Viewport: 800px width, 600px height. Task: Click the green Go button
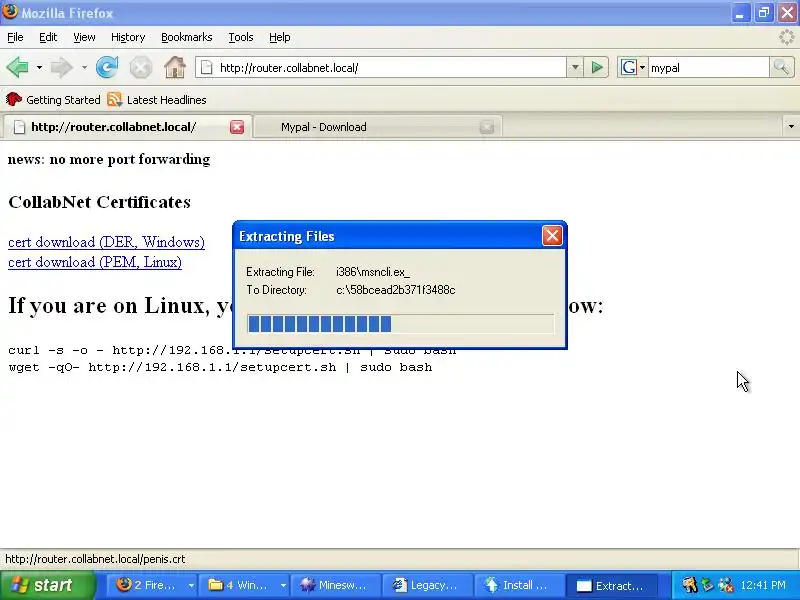pyautogui.click(x=597, y=67)
